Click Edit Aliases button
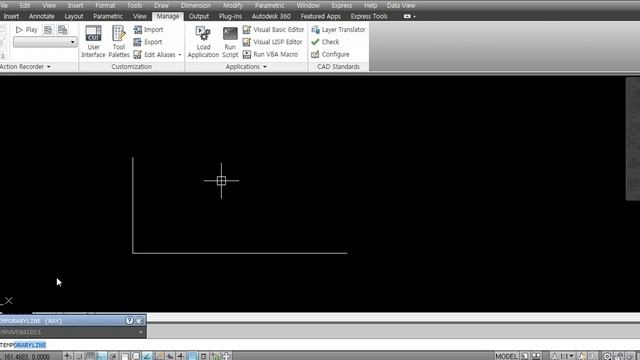The image size is (640, 360). (155, 55)
